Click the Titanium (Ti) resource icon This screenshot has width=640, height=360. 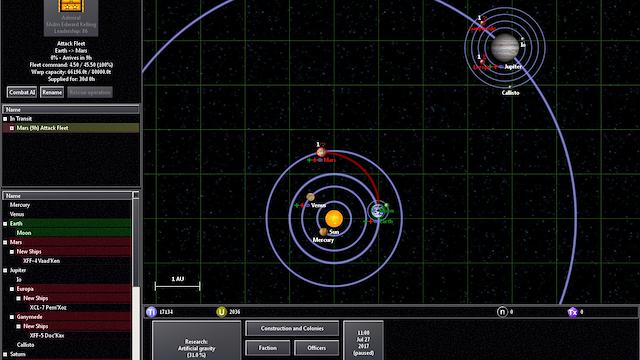(151, 312)
